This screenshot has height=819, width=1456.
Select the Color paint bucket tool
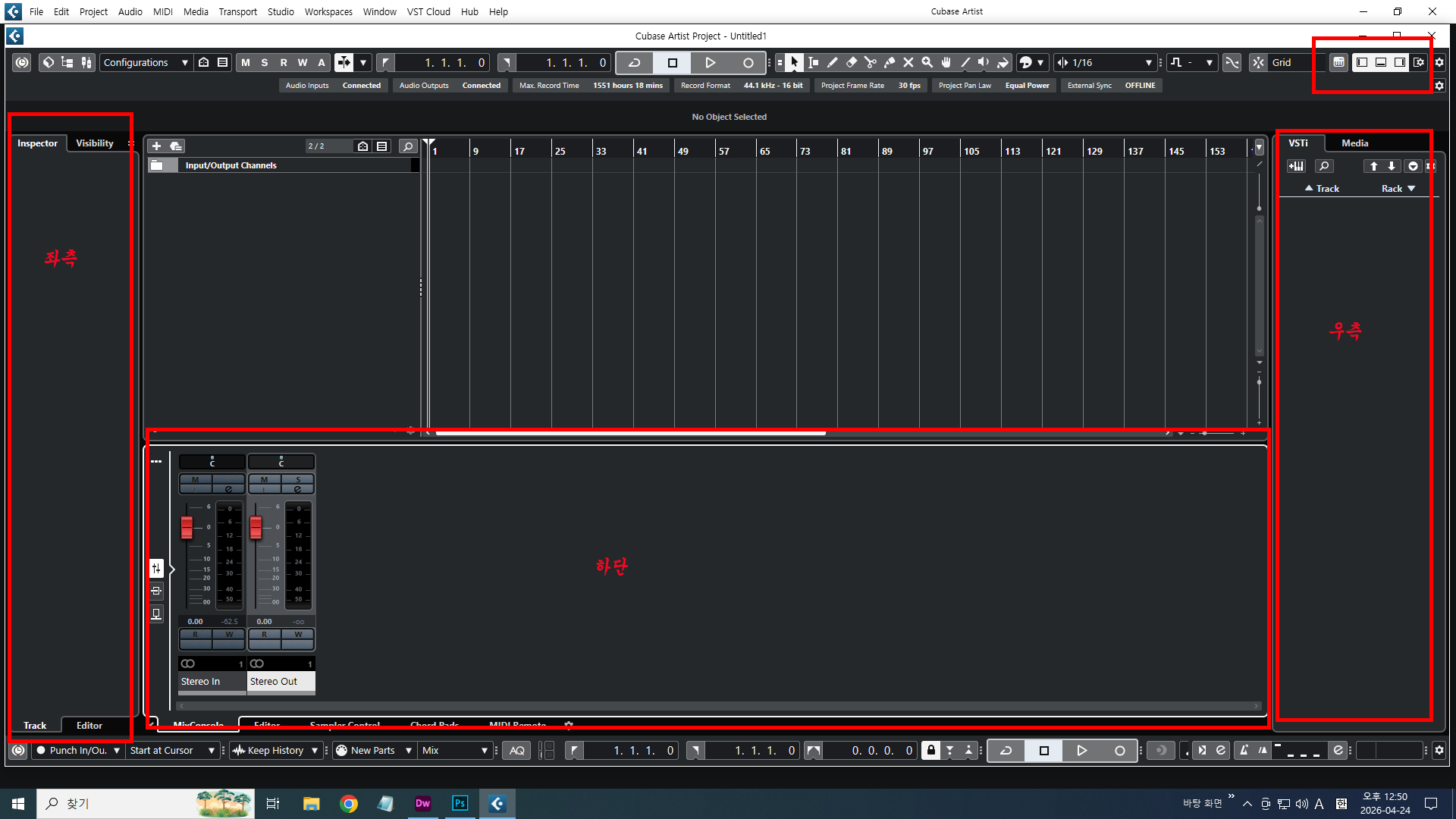(x=1003, y=63)
